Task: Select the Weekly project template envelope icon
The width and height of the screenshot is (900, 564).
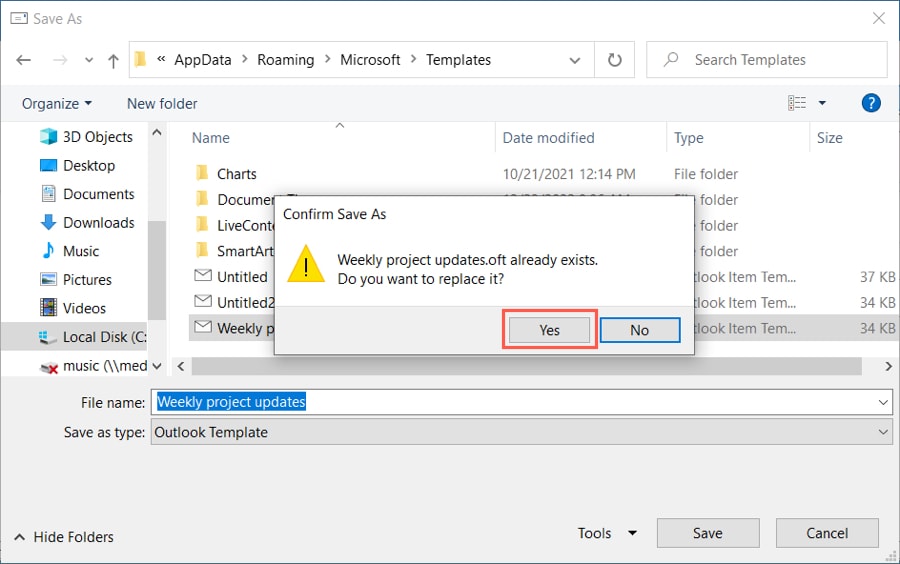Action: (203, 327)
